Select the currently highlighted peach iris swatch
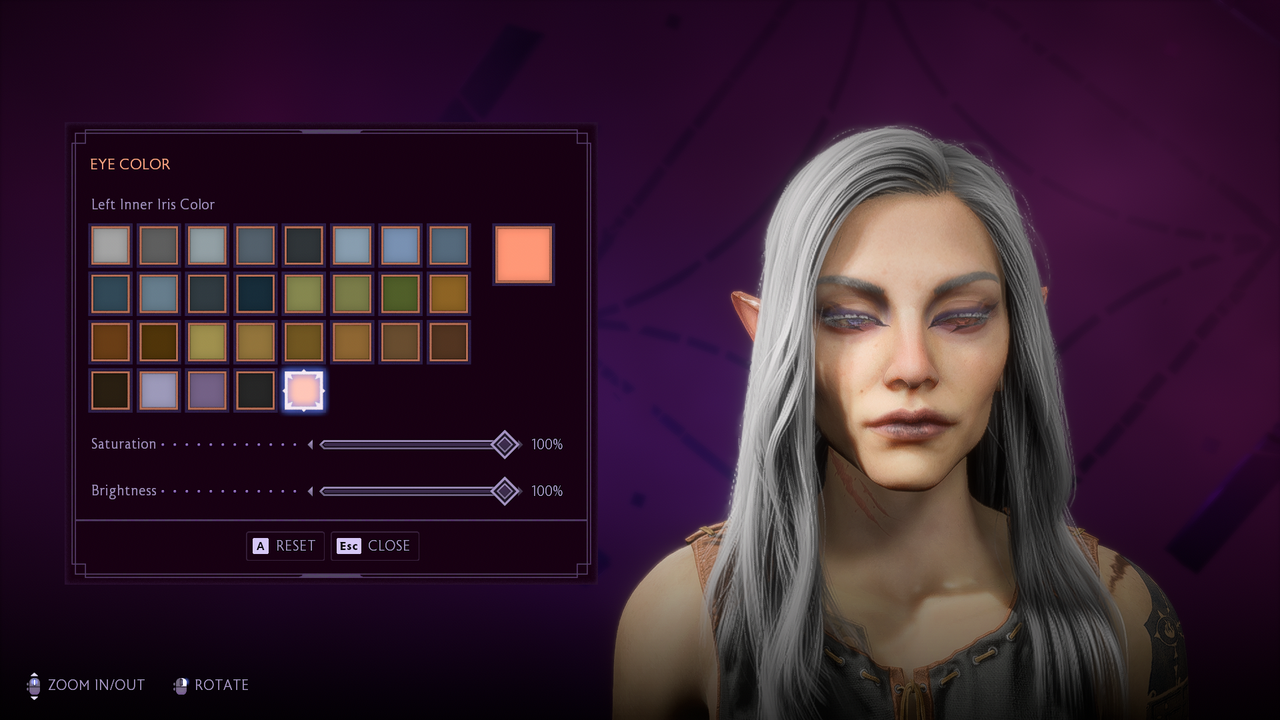The image size is (1280, 720). point(304,390)
